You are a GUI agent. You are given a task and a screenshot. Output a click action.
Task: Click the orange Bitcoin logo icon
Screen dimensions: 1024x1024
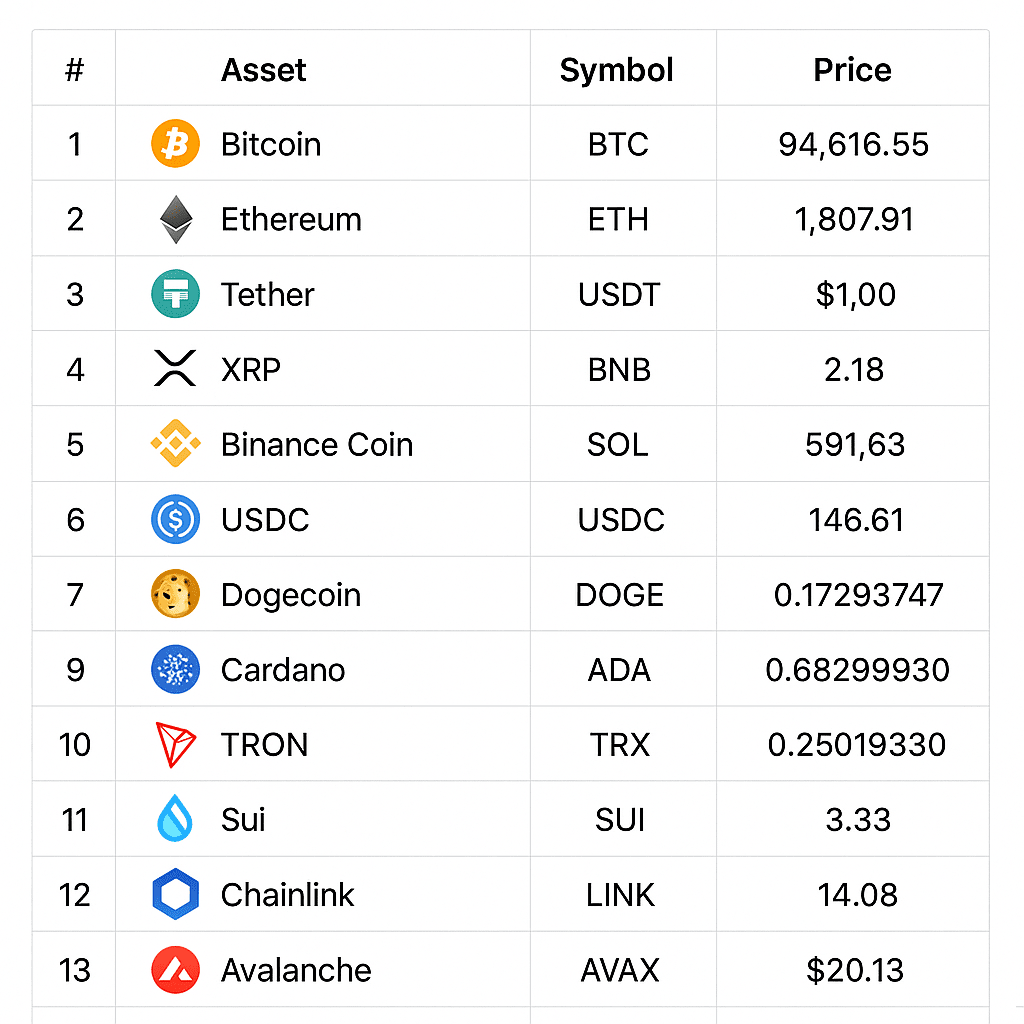click(175, 144)
